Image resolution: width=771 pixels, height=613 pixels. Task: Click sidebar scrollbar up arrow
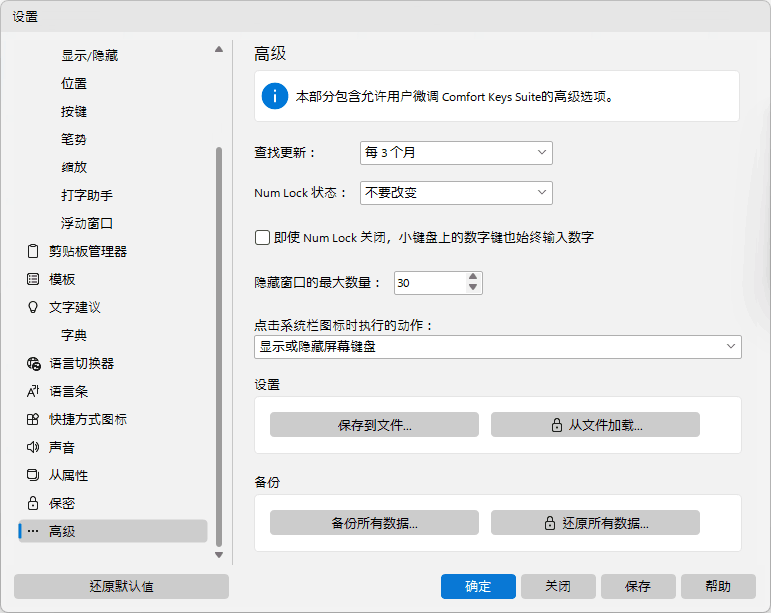point(219,49)
